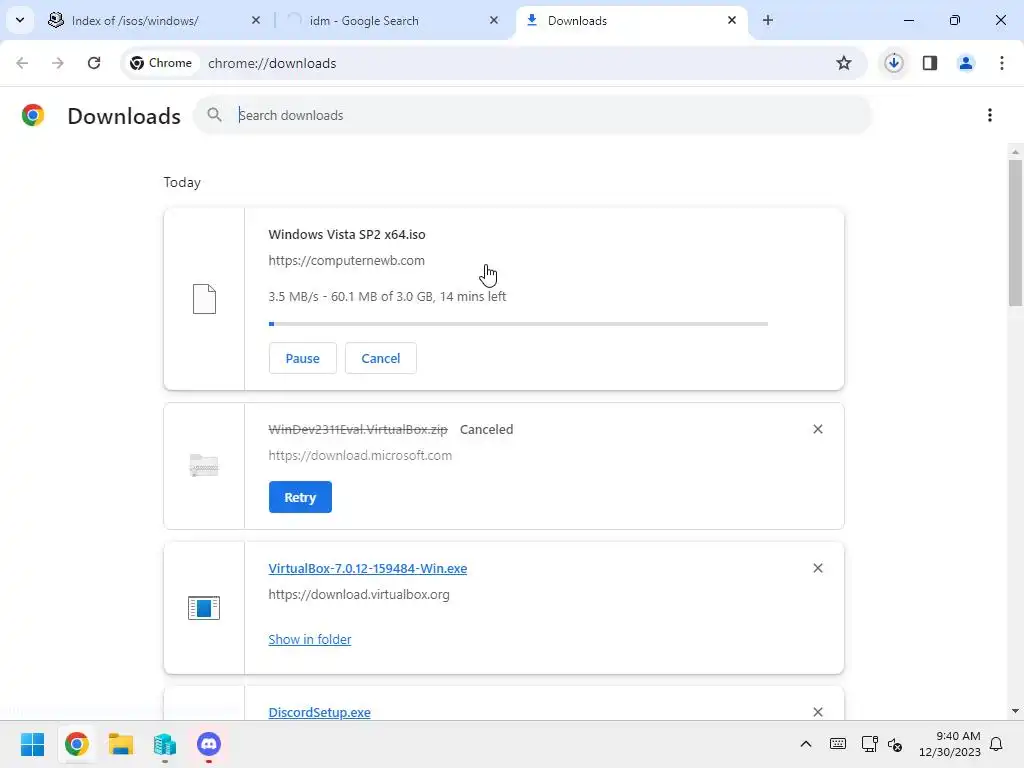The width and height of the screenshot is (1024, 768).
Task: Click the Vista ISO download progress bar
Action: pyautogui.click(x=519, y=324)
